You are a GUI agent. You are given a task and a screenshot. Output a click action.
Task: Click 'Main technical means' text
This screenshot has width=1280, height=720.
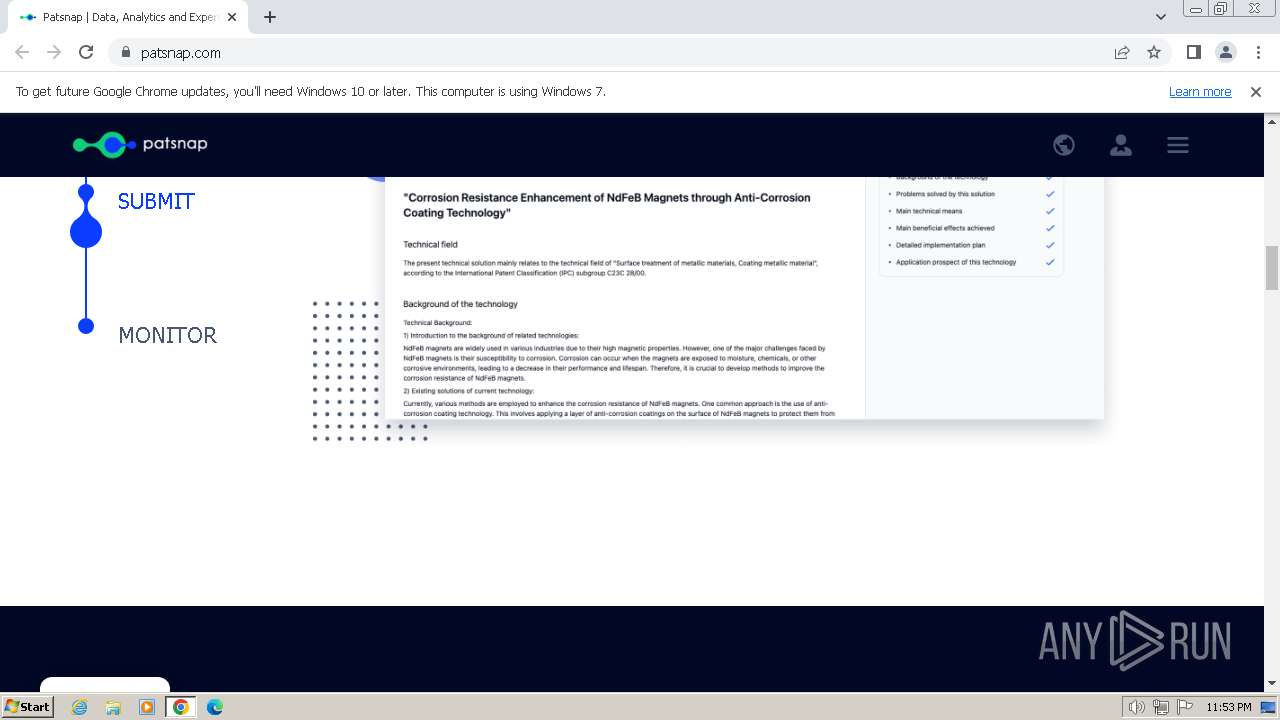(929, 211)
